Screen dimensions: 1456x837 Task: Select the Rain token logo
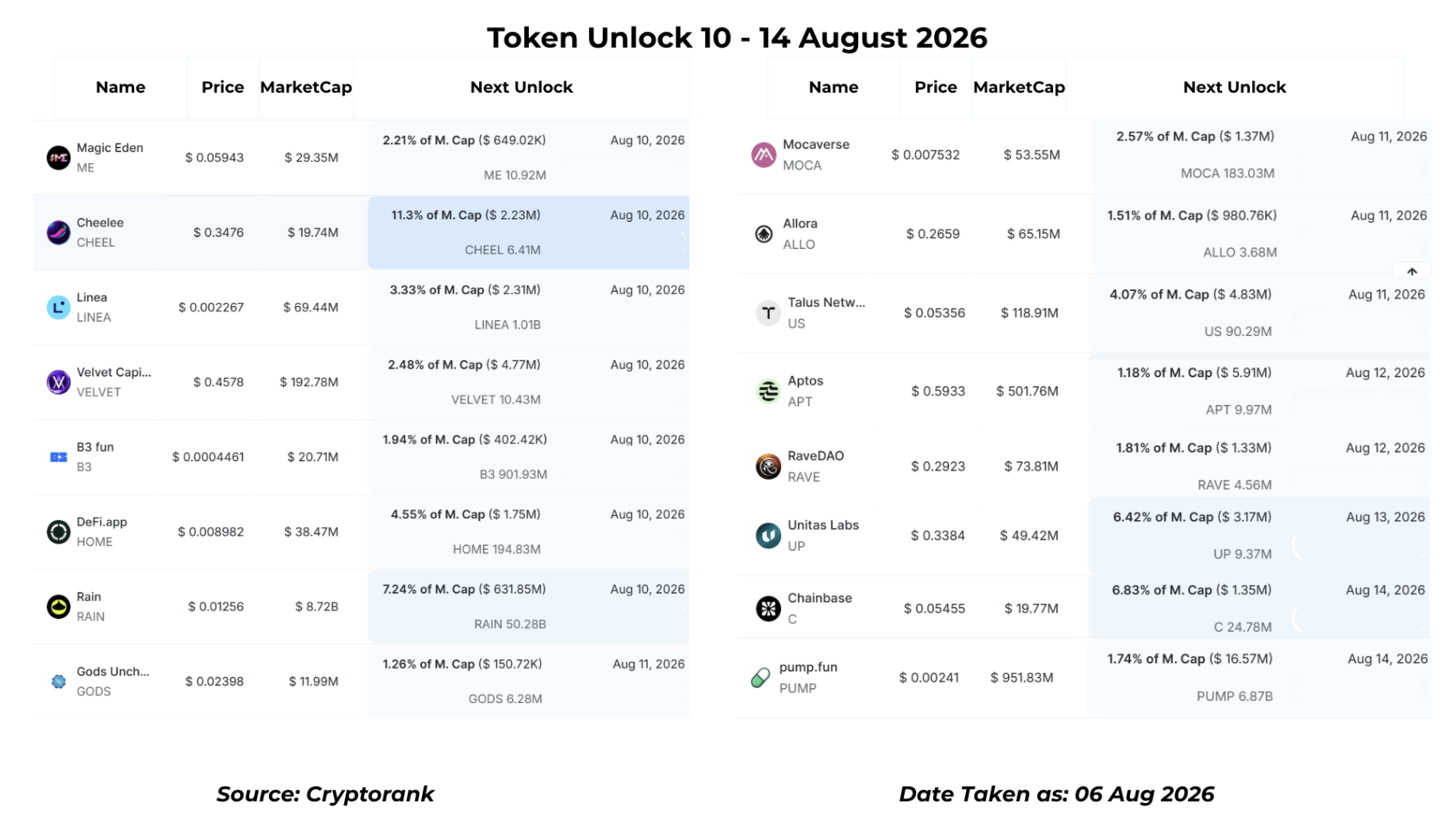pyautogui.click(x=58, y=606)
